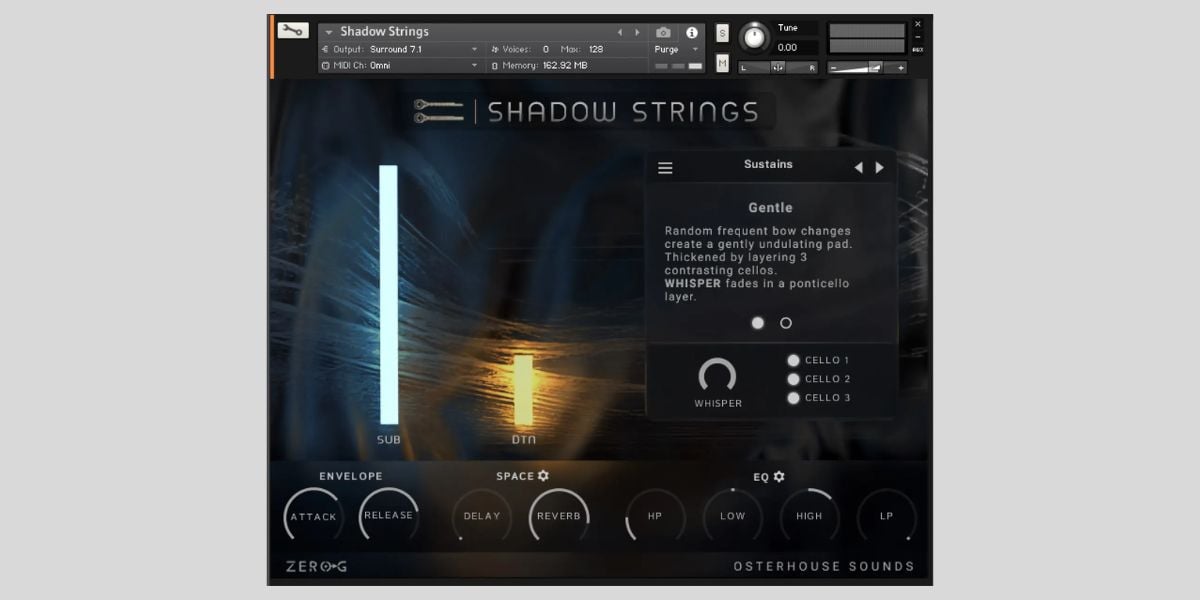
Task: Click the REVERB knob
Action: pos(559,517)
